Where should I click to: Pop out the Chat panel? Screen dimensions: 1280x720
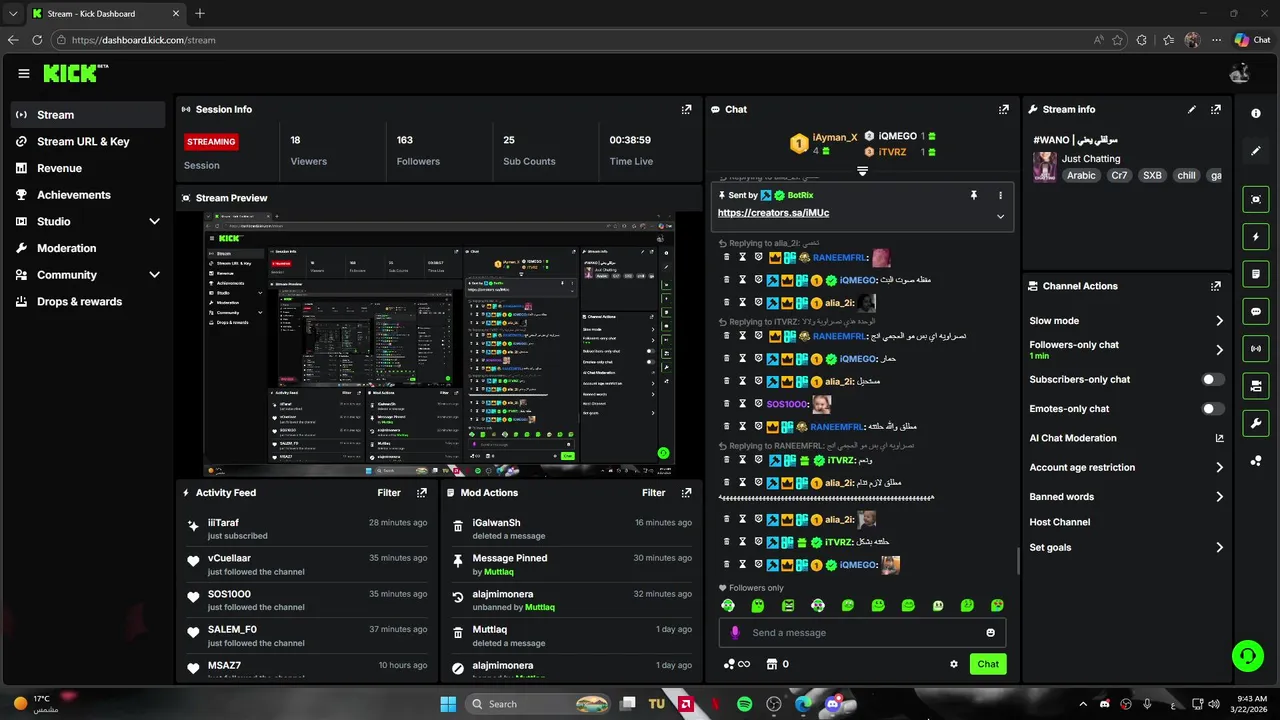click(1003, 109)
